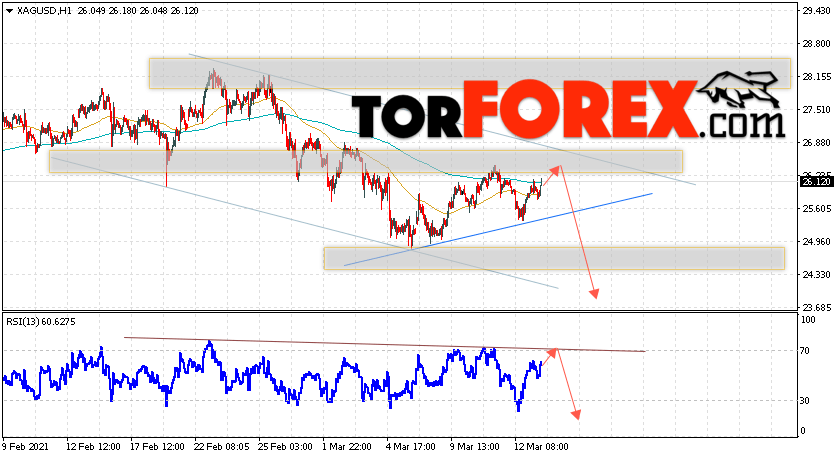Click the XAGUSD,H1 chart title
The image size is (838, 458).
(44, 11)
